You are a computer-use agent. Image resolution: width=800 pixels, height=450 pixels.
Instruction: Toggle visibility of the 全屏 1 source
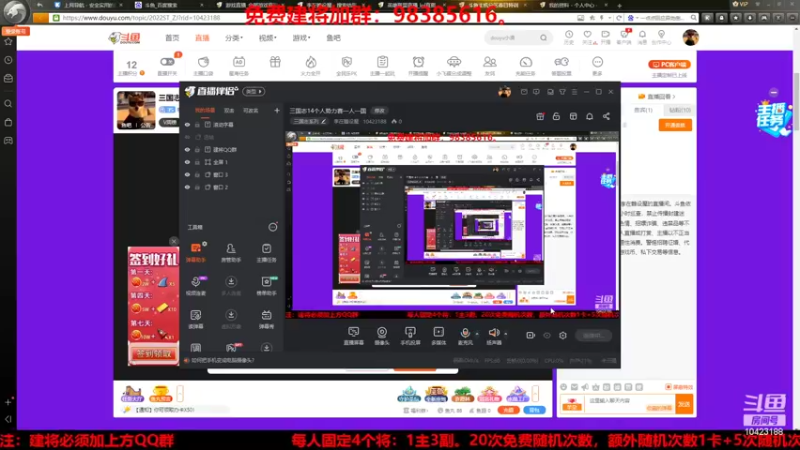coord(187,162)
